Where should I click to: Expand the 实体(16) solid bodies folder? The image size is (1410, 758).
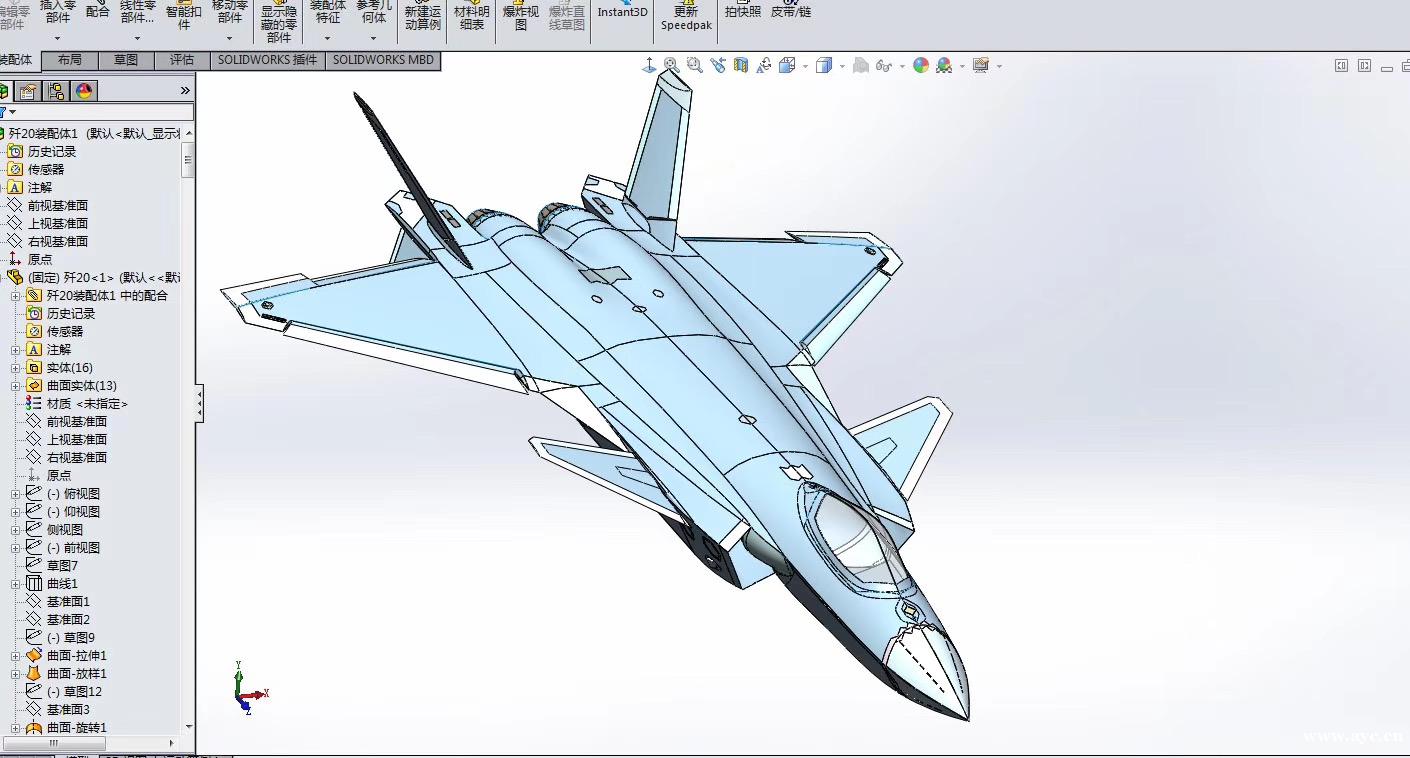(x=16, y=368)
